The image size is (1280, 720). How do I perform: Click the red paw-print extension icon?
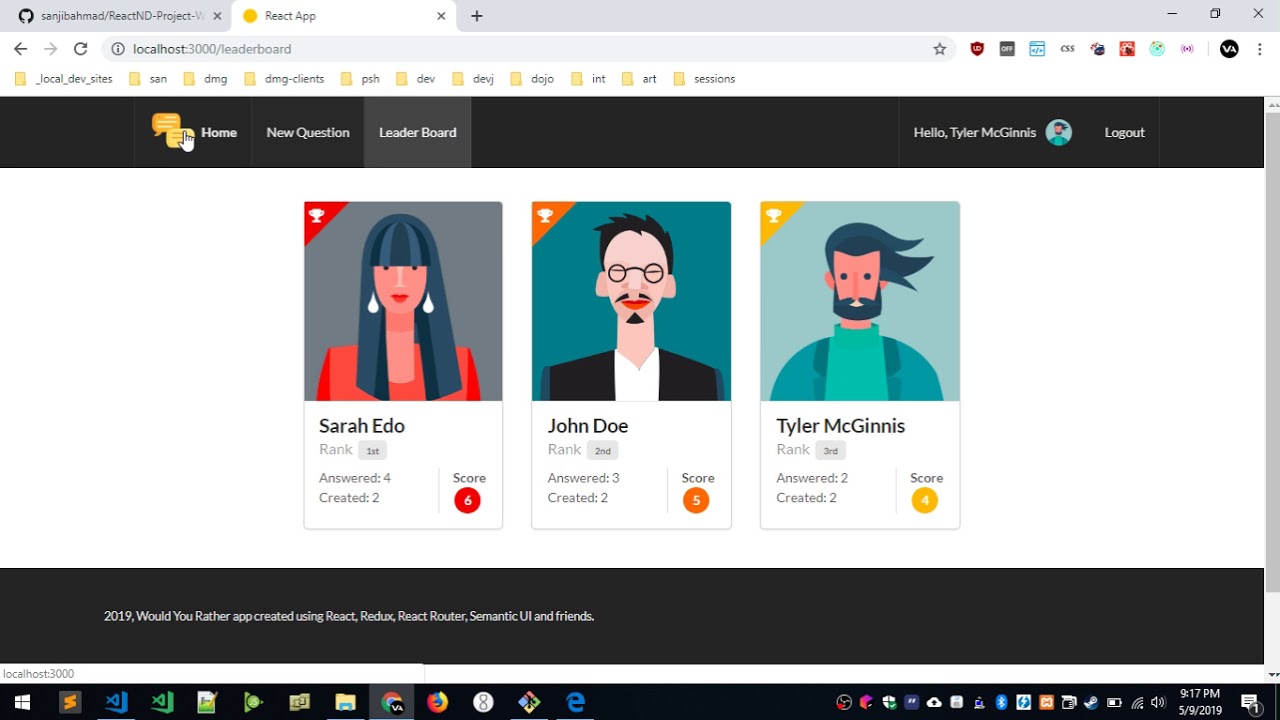(1127, 49)
